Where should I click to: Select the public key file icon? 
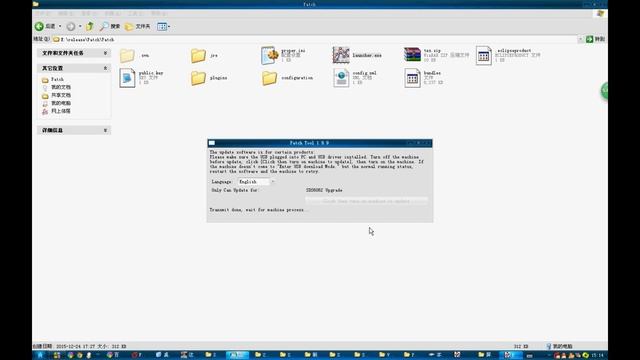pos(127,78)
